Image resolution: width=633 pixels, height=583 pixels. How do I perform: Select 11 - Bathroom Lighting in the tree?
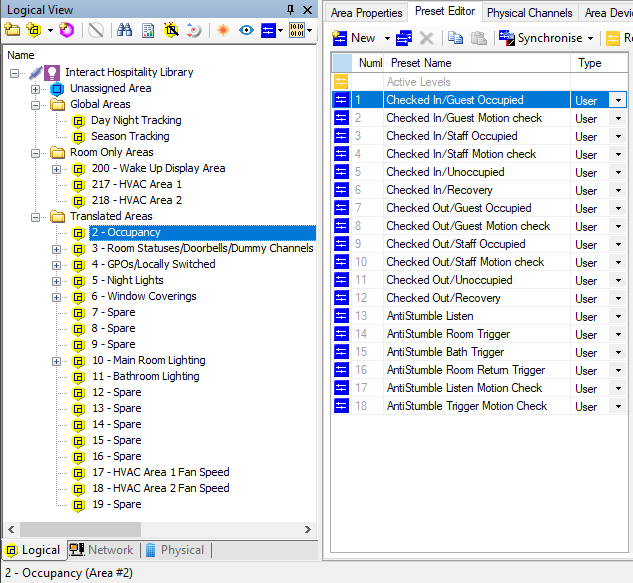click(x=145, y=376)
